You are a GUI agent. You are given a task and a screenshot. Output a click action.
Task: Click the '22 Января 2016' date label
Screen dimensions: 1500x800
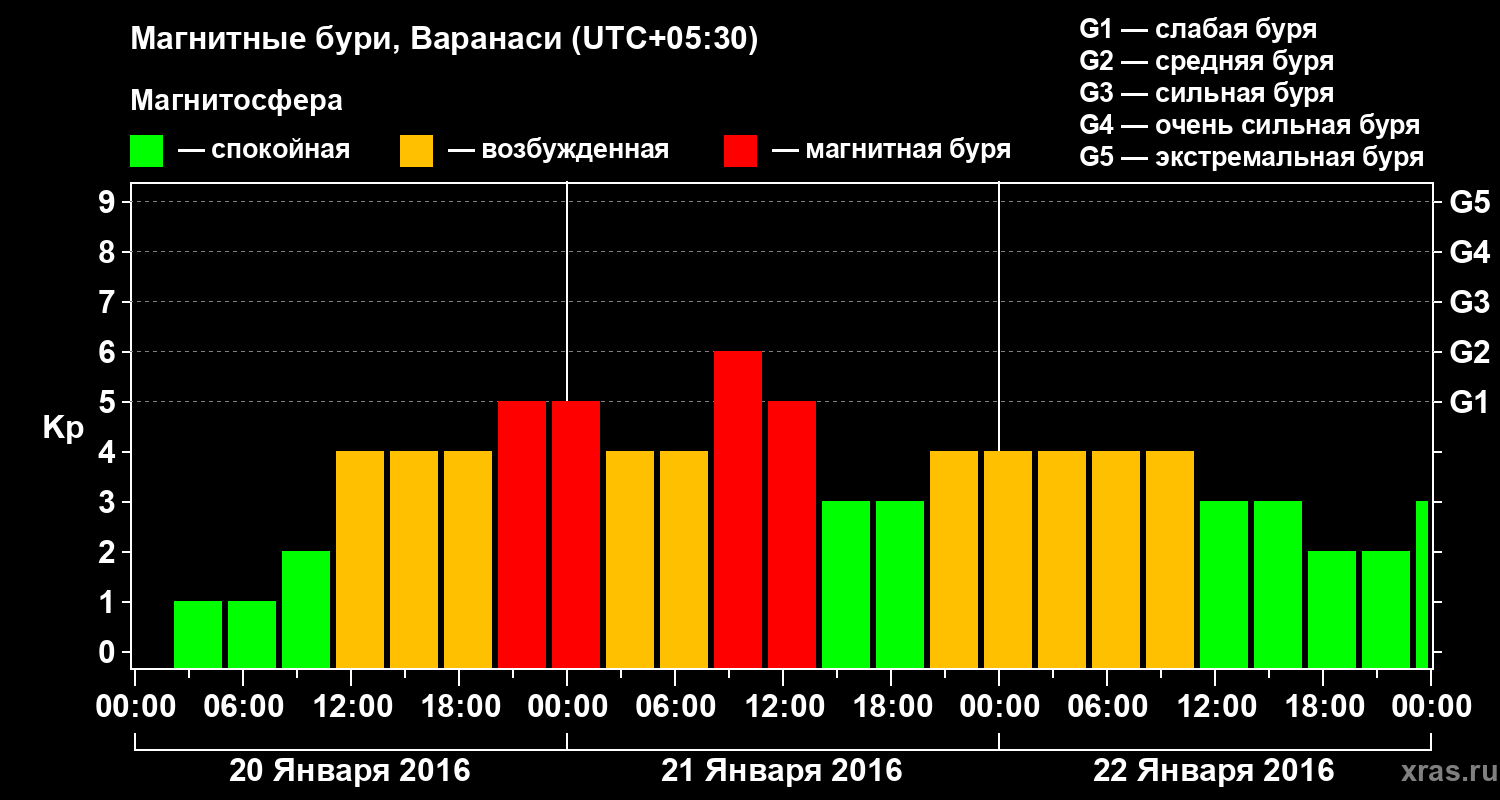click(1214, 771)
